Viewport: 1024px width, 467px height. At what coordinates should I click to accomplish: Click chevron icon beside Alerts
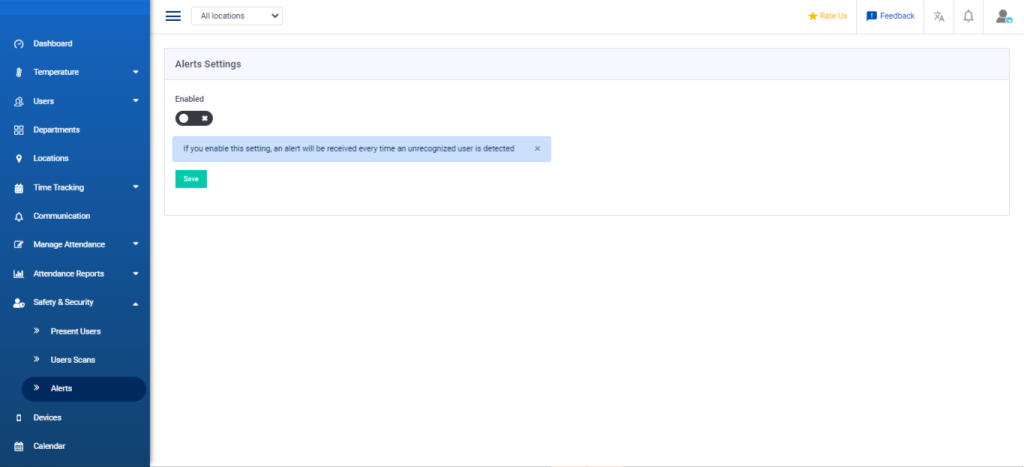click(x=37, y=388)
